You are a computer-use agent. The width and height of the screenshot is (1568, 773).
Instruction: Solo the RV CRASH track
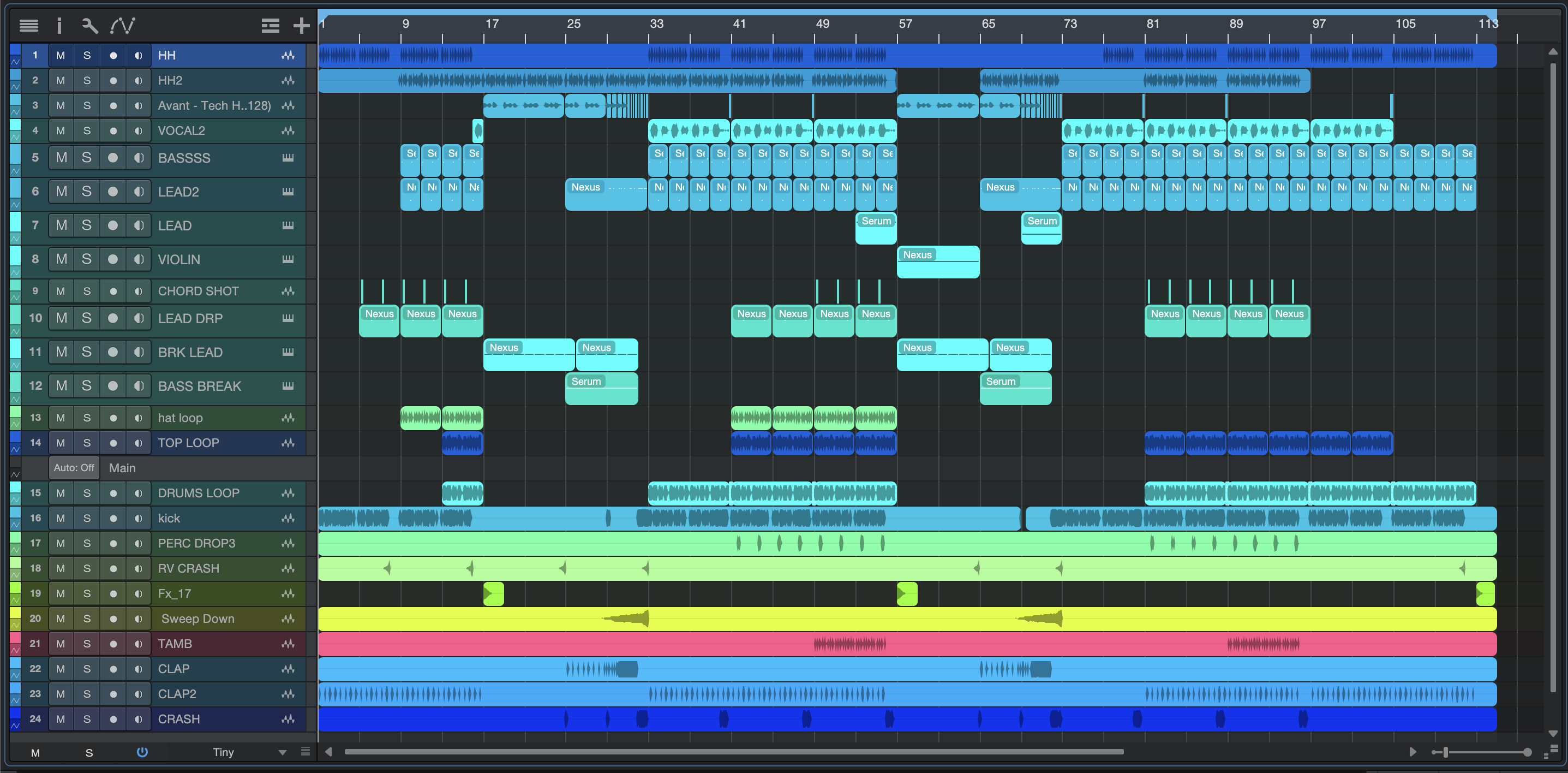pos(87,568)
